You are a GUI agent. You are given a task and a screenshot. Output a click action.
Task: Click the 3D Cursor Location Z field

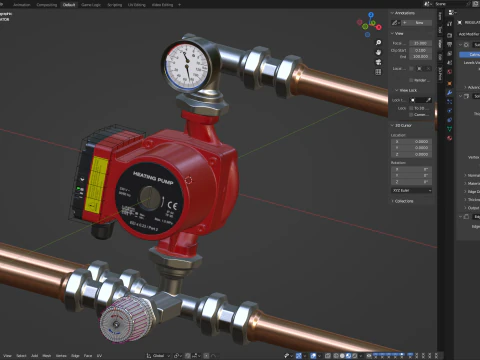pos(411,154)
